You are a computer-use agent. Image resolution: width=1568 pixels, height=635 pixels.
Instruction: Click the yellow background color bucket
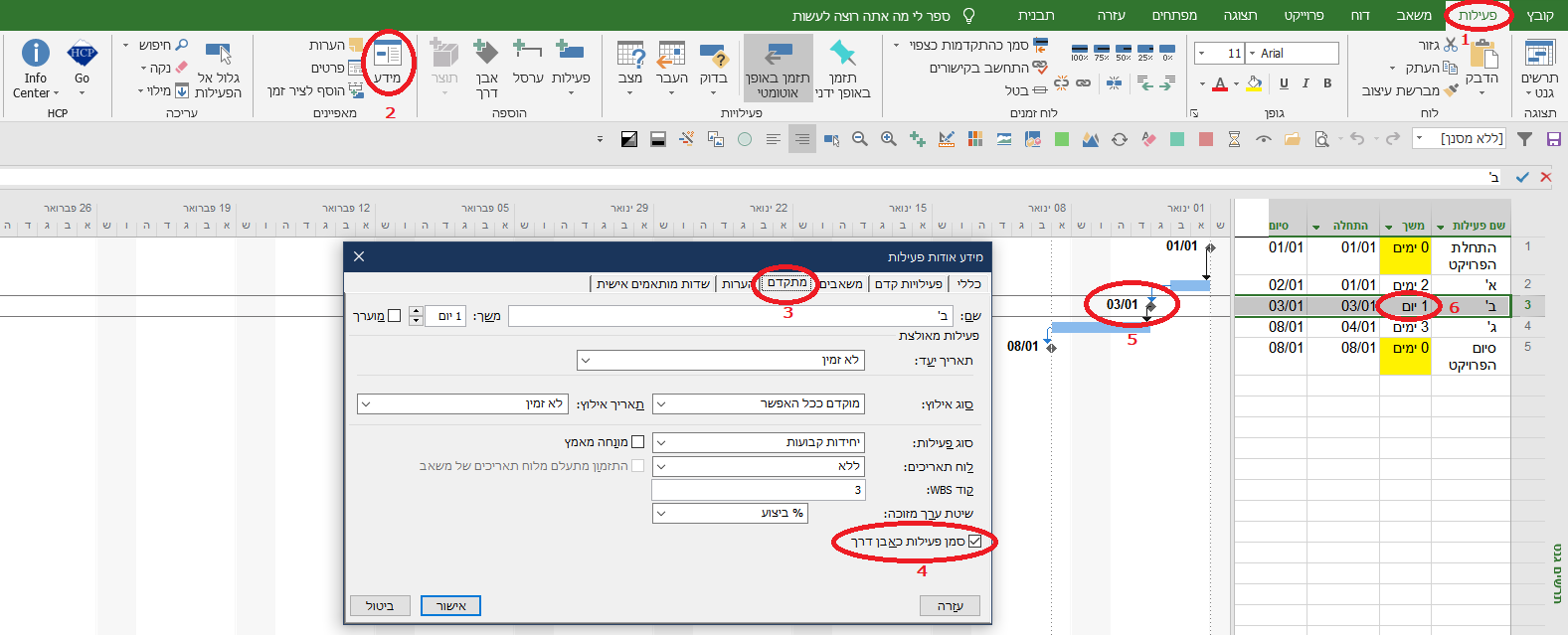point(1255,83)
